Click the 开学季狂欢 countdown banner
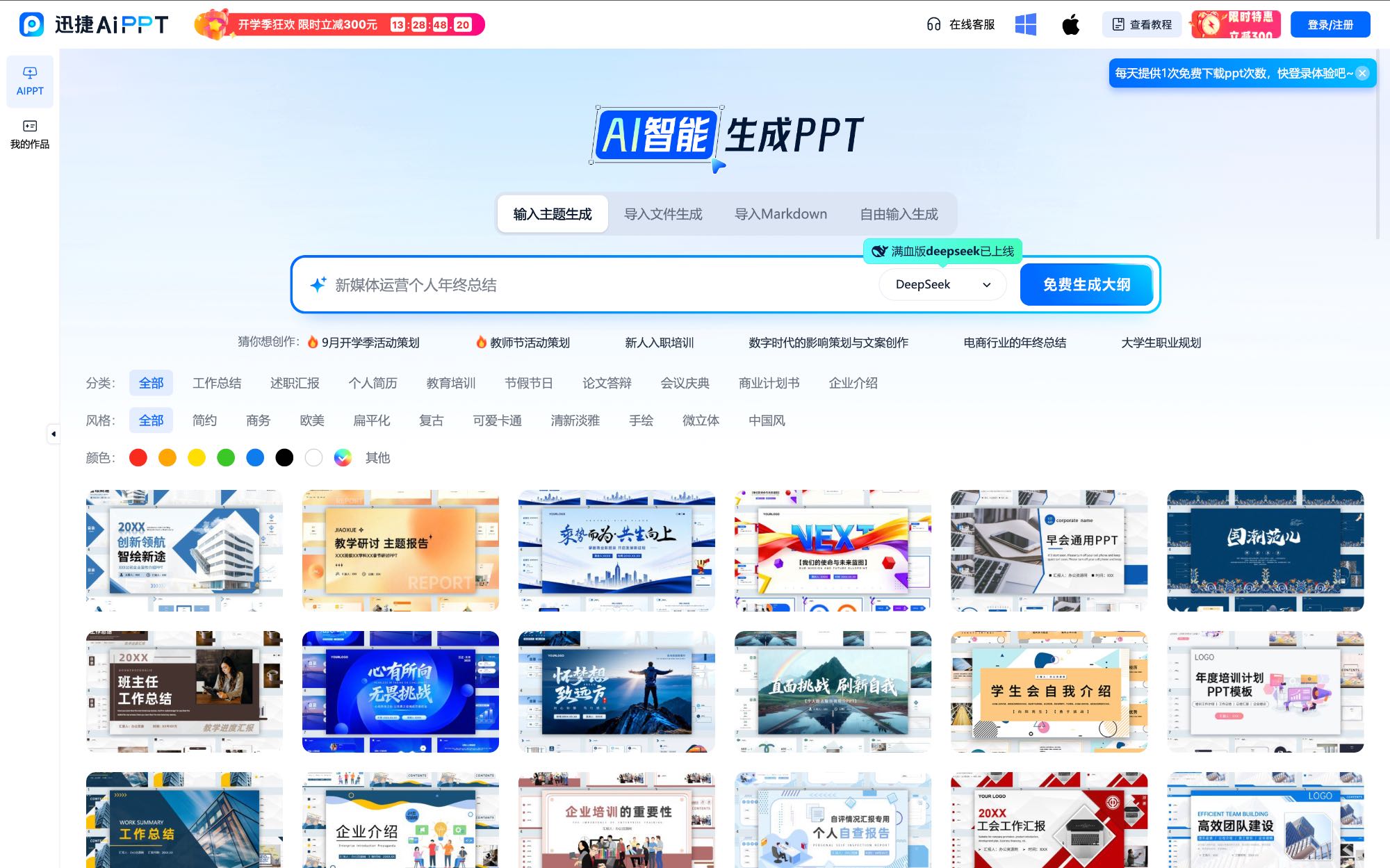The width and height of the screenshot is (1390, 868). (x=340, y=25)
